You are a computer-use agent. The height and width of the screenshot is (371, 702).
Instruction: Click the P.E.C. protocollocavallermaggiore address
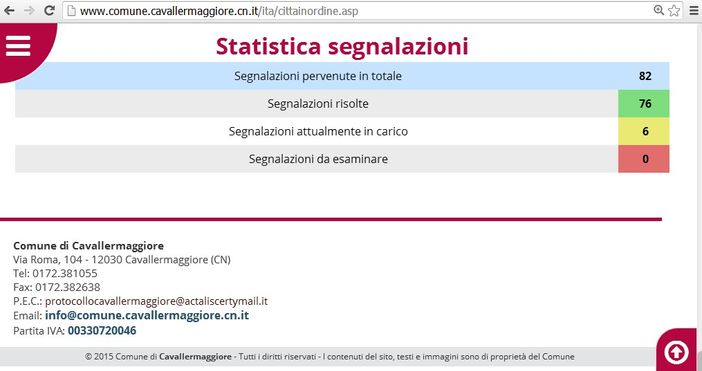156,301
